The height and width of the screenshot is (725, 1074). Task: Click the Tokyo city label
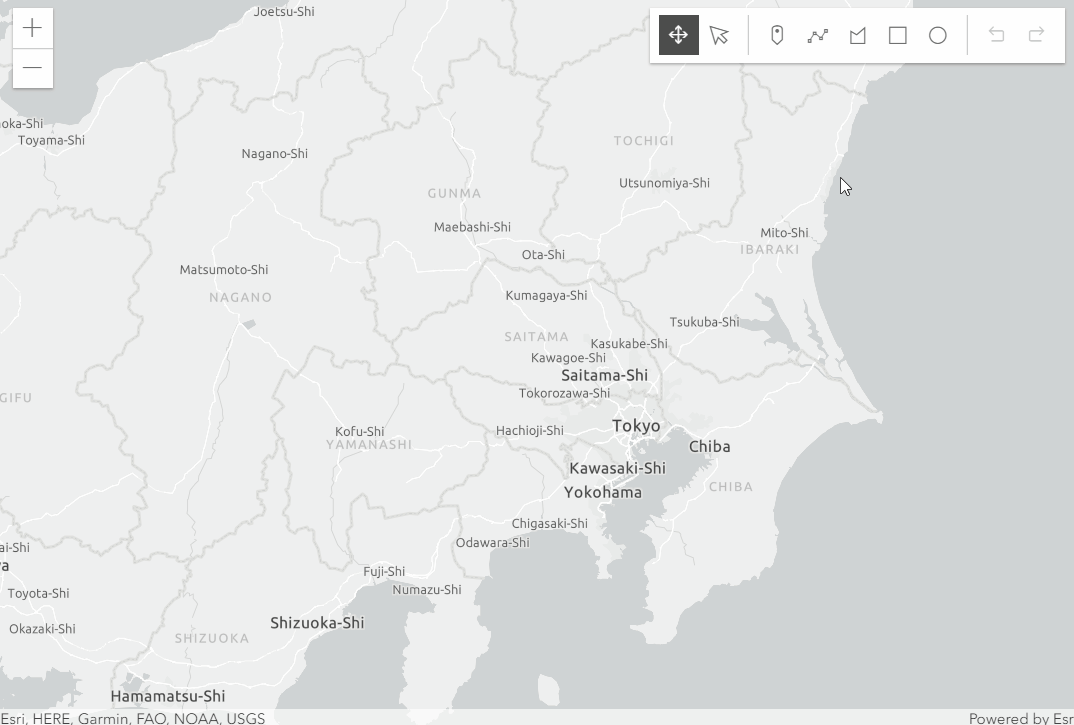636,426
